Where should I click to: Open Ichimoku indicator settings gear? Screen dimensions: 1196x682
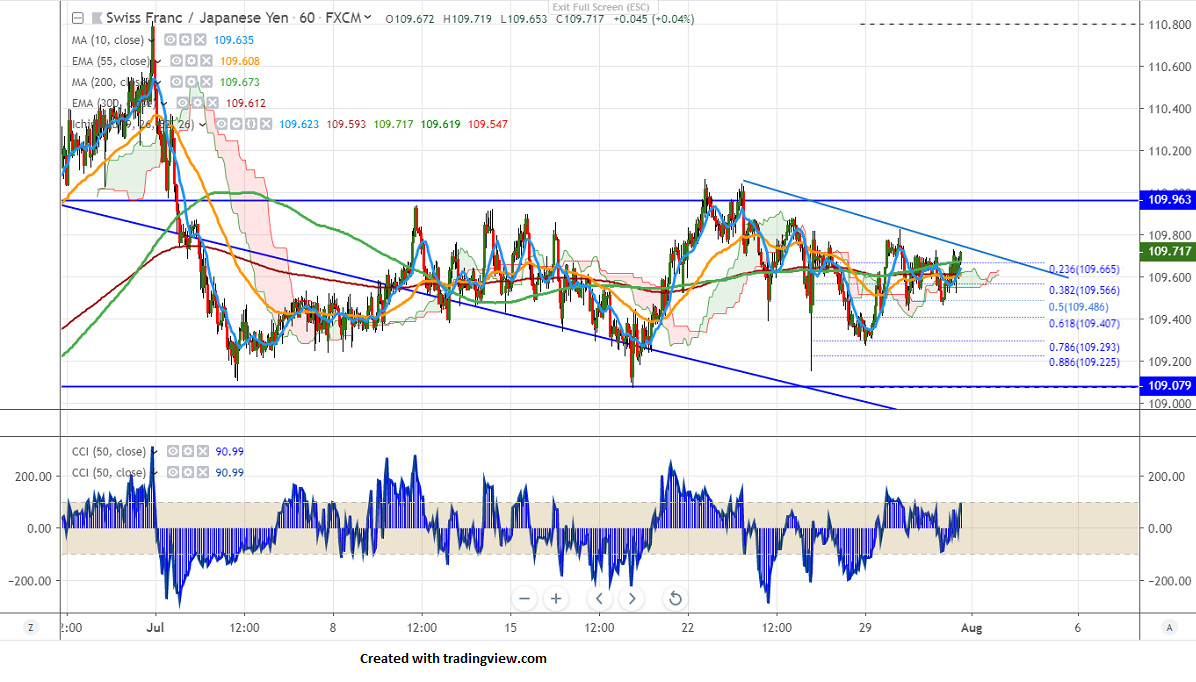[236, 124]
